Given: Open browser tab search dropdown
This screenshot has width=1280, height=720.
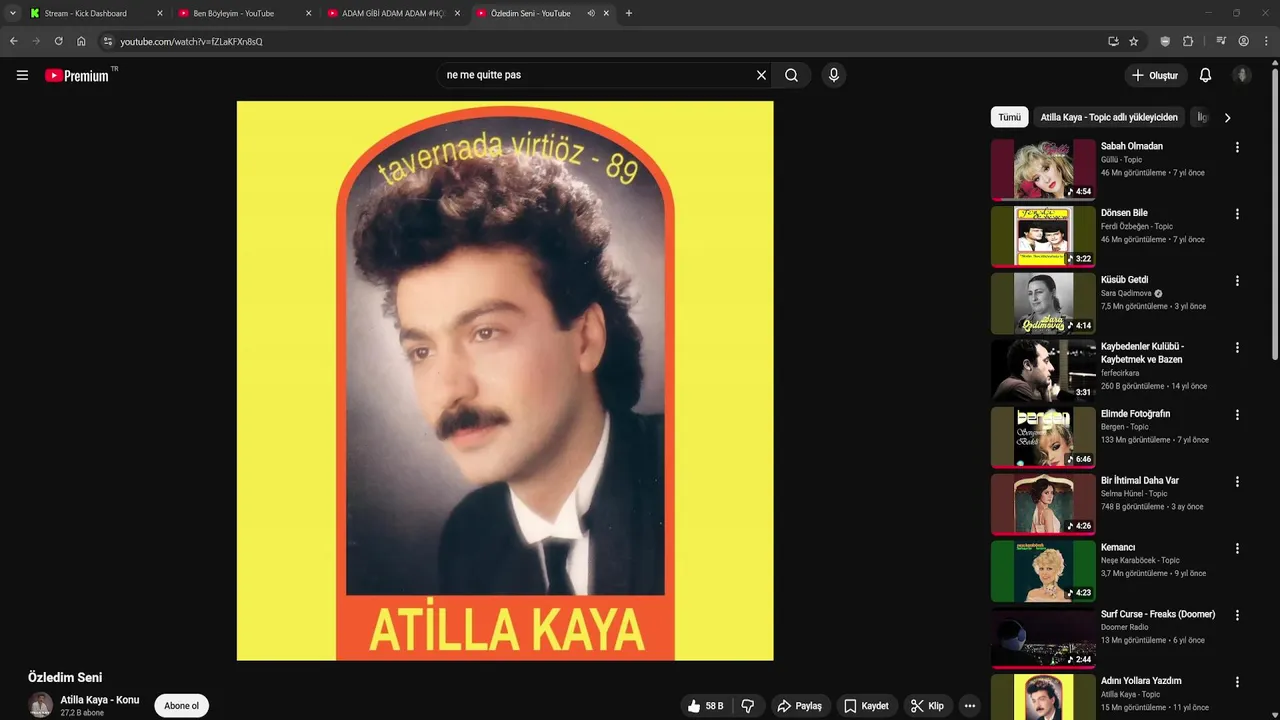Looking at the screenshot, I should [x=12, y=13].
